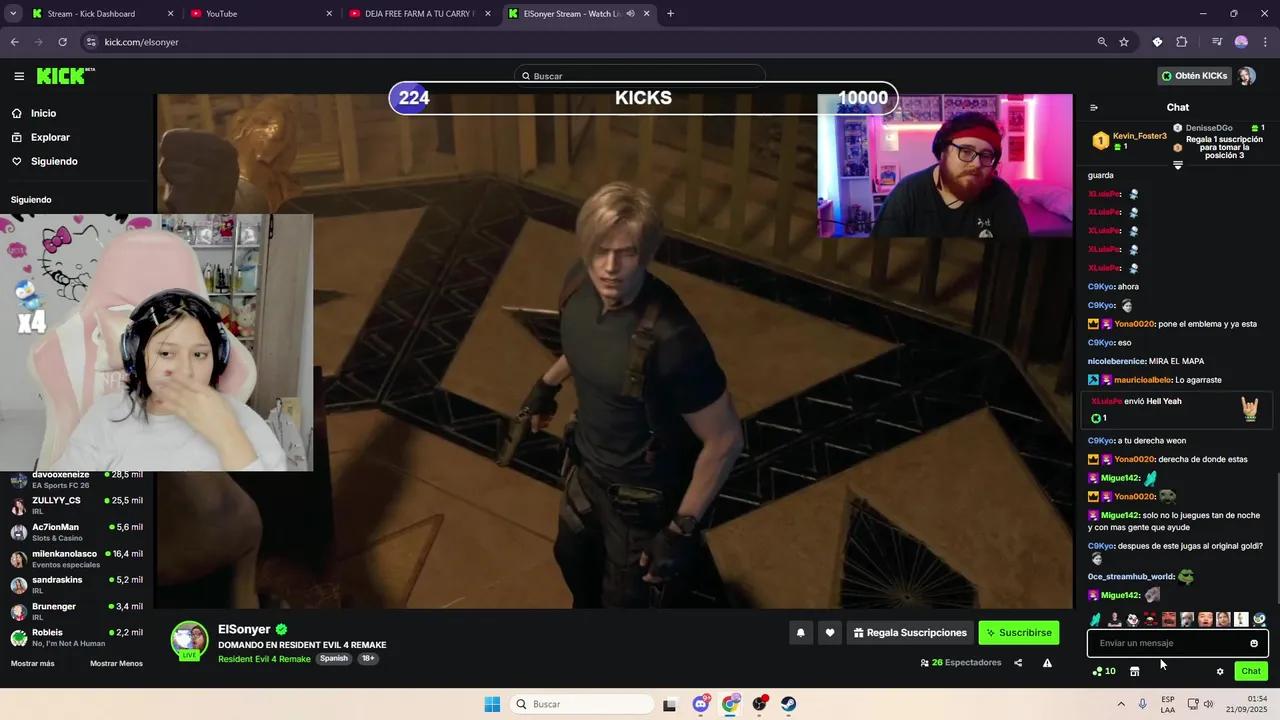Open the channel points icon showing 10

(x=1104, y=671)
